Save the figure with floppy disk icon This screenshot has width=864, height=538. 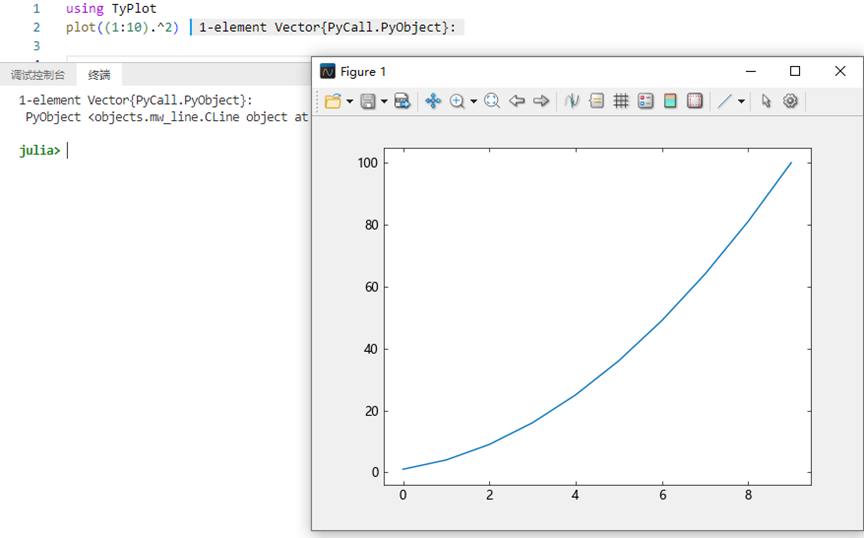[x=368, y=101]
